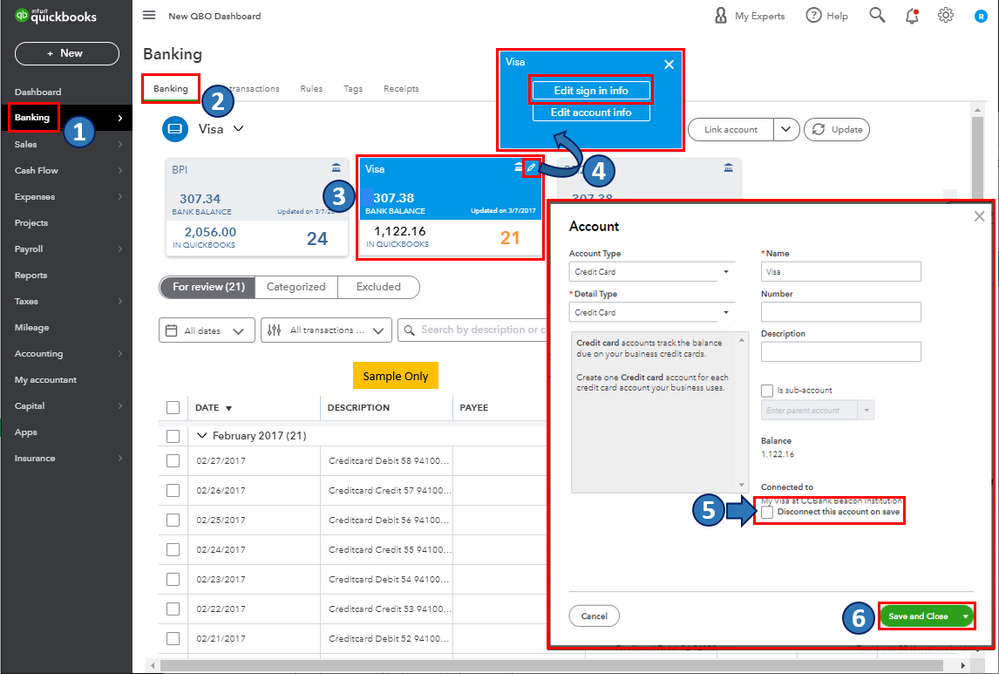Click the account Number input field
This screenshot has width=999, height=674.
pos(840,312)
